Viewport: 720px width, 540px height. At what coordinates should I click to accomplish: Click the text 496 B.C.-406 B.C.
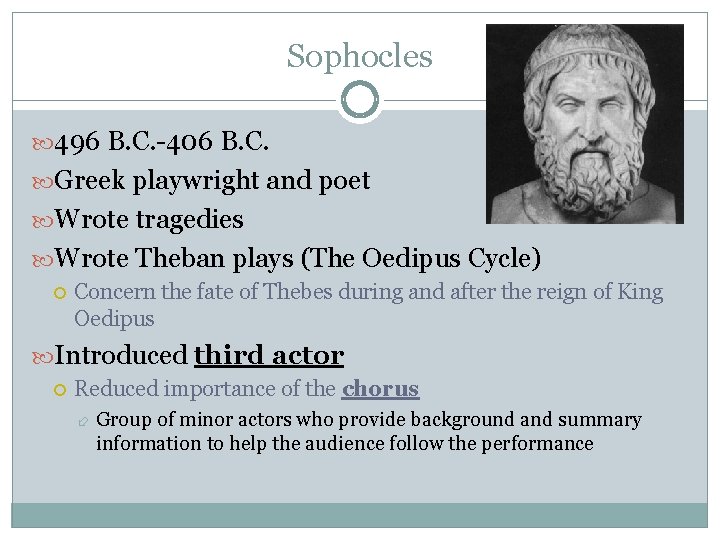coord(161,141)
